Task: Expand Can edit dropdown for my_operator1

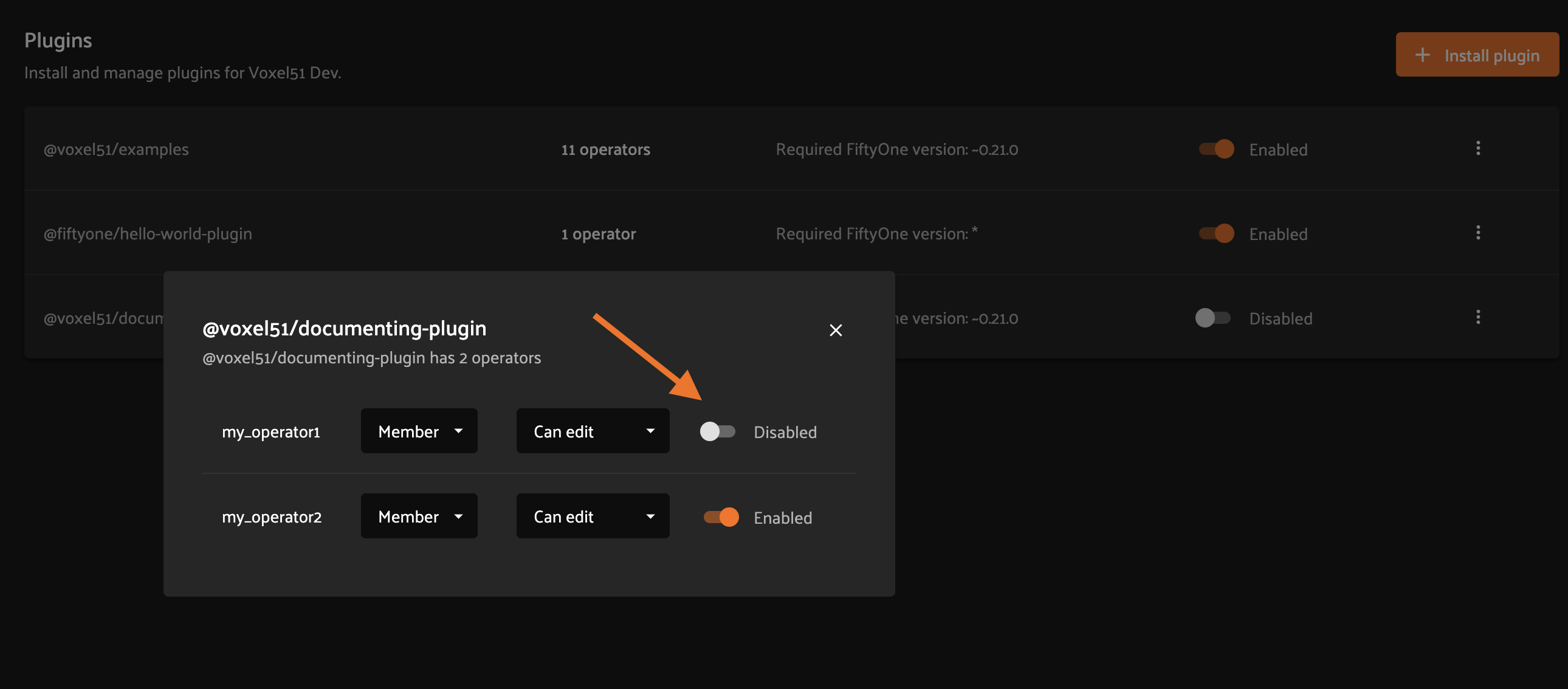Action: (x=593, y=431)
